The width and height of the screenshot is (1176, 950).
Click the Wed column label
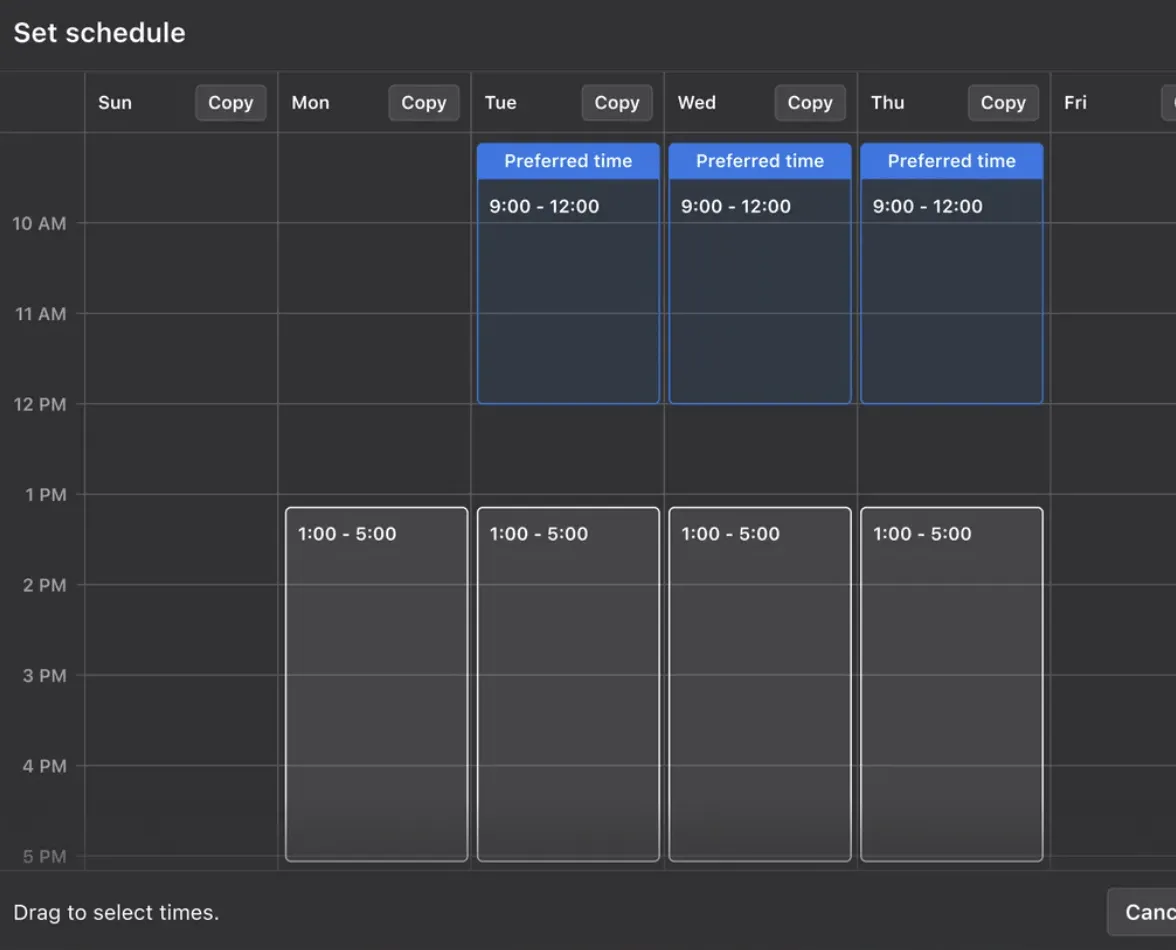click(697, 103)
